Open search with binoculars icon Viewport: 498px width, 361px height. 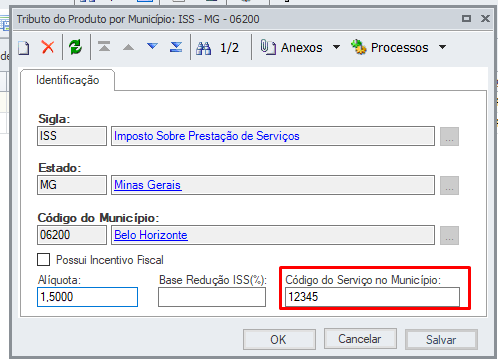pyautogui.click(x=203, y=48)
